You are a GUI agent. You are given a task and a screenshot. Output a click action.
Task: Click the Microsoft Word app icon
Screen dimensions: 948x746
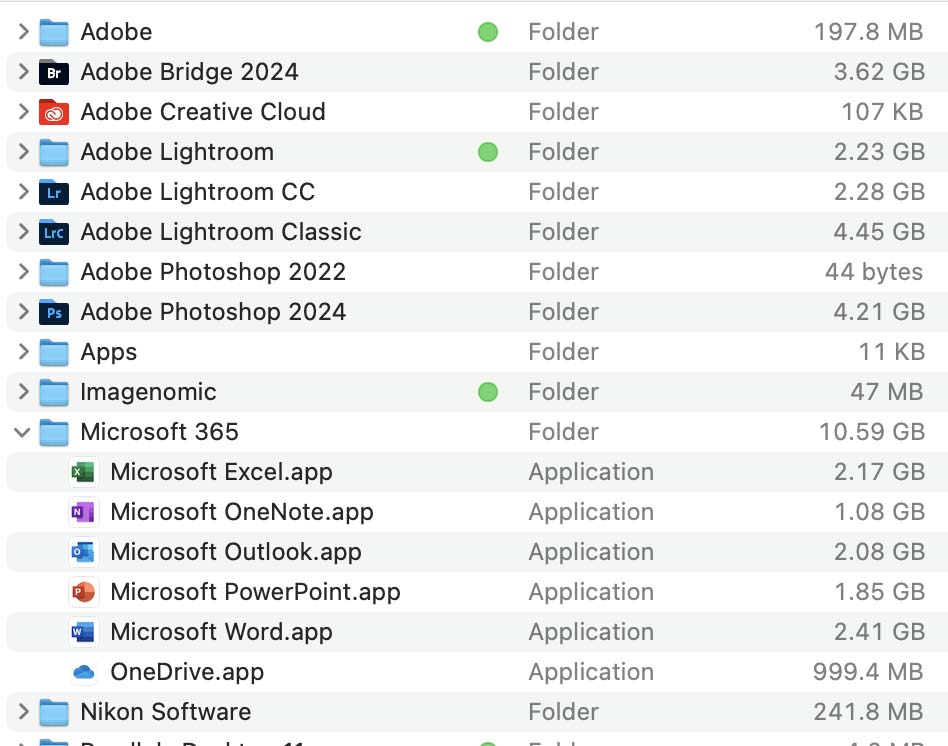(x=84, y=632)
